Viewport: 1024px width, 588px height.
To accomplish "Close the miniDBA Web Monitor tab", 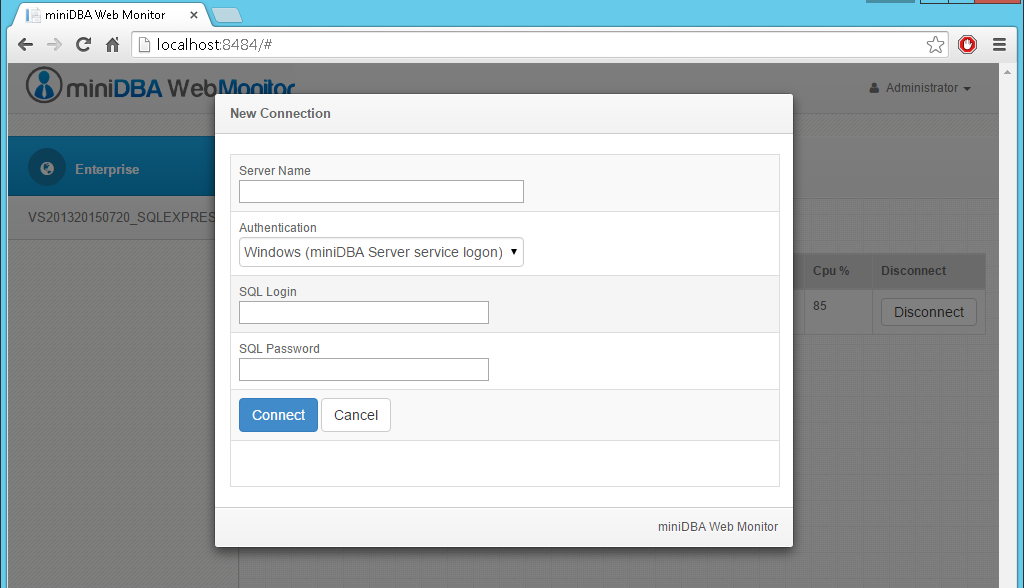I will 194,14.
